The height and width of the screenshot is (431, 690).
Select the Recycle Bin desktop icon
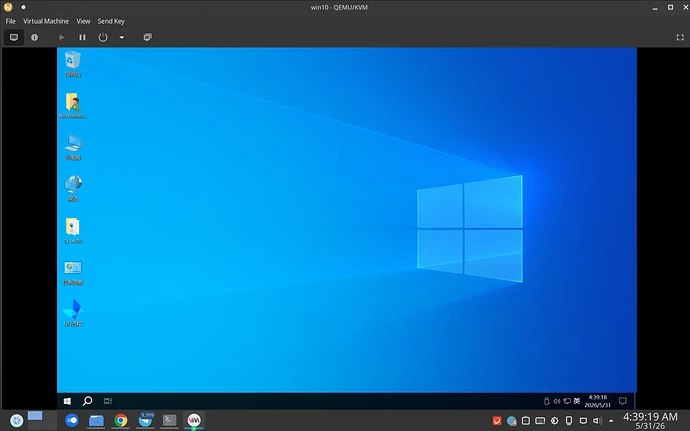[x=73, y=64]
